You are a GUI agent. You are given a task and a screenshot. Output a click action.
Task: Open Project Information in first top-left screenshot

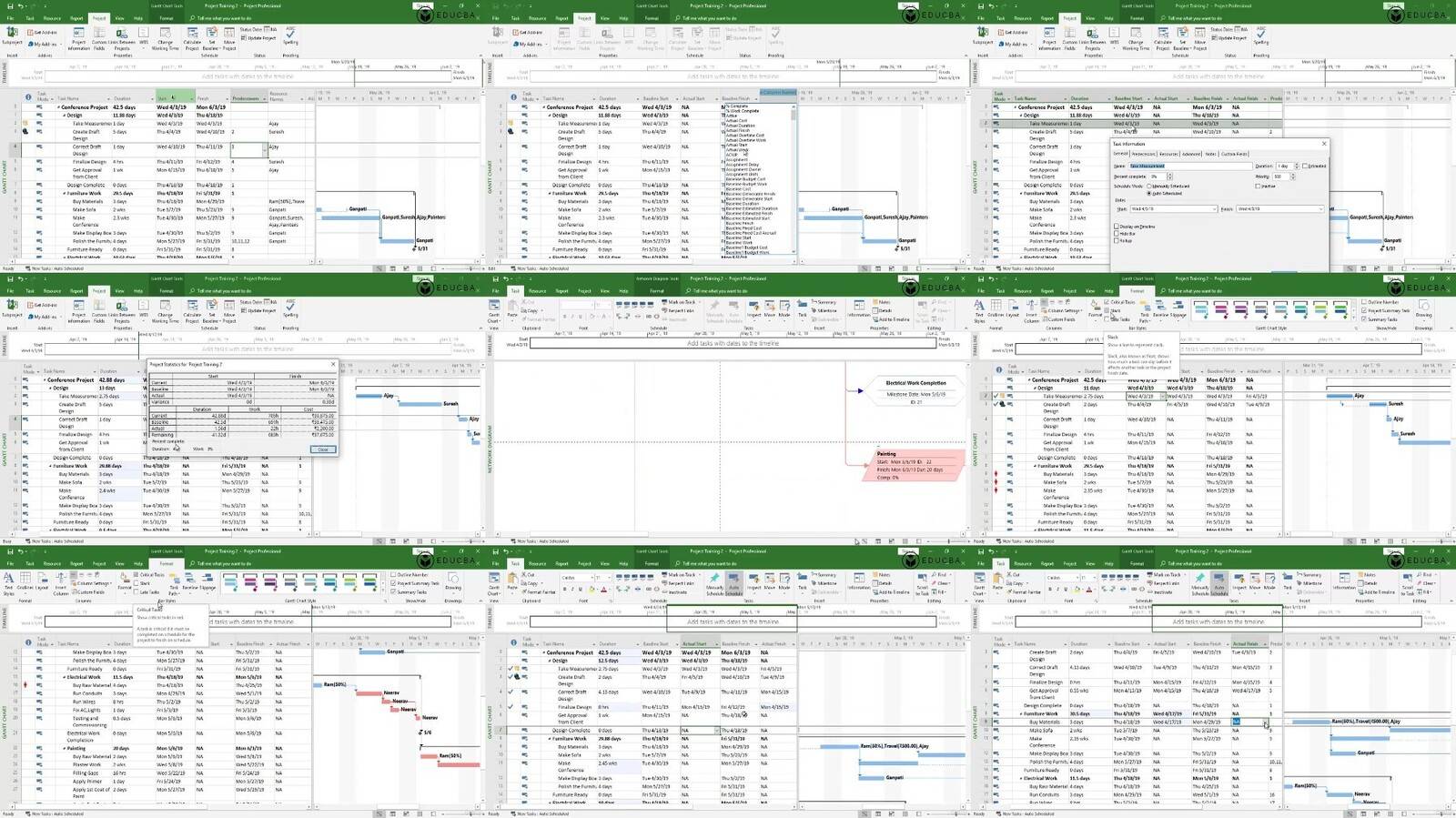pos(79,36)
